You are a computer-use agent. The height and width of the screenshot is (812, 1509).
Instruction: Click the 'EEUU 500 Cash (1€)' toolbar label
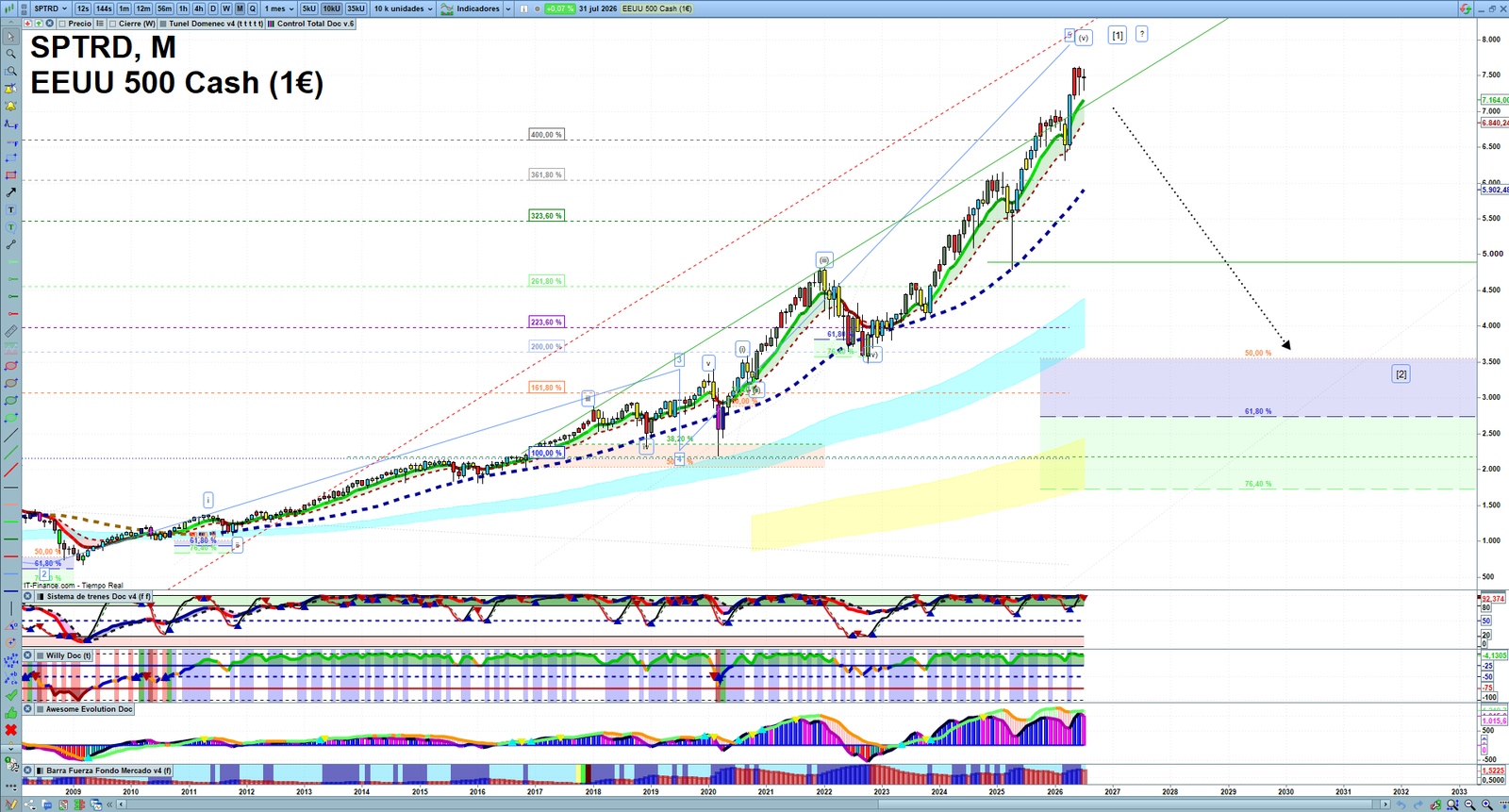coord(656,8)
